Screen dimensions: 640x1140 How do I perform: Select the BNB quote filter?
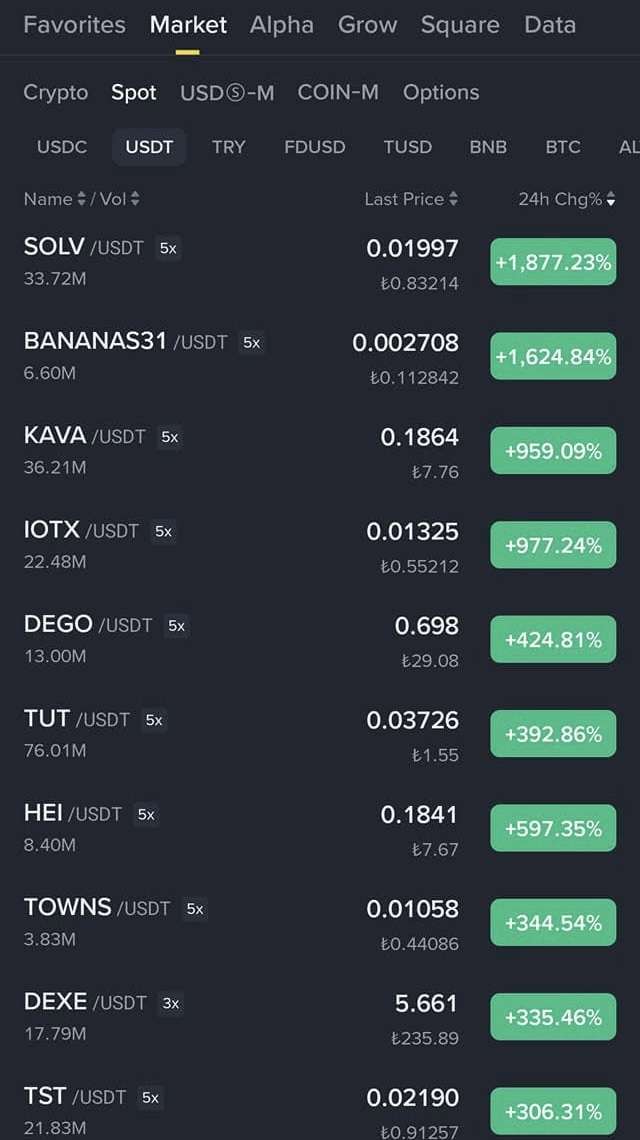pyautogui.click(x=488, y=147)
